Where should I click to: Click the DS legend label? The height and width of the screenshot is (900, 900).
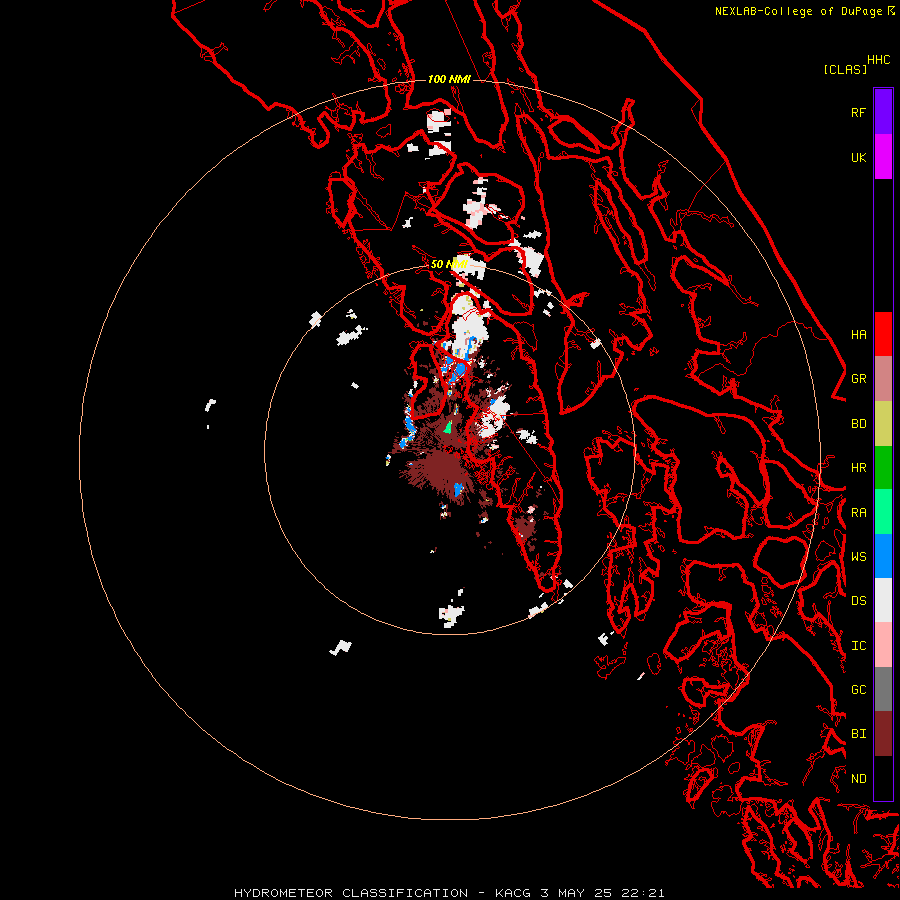tap(858, 601)
